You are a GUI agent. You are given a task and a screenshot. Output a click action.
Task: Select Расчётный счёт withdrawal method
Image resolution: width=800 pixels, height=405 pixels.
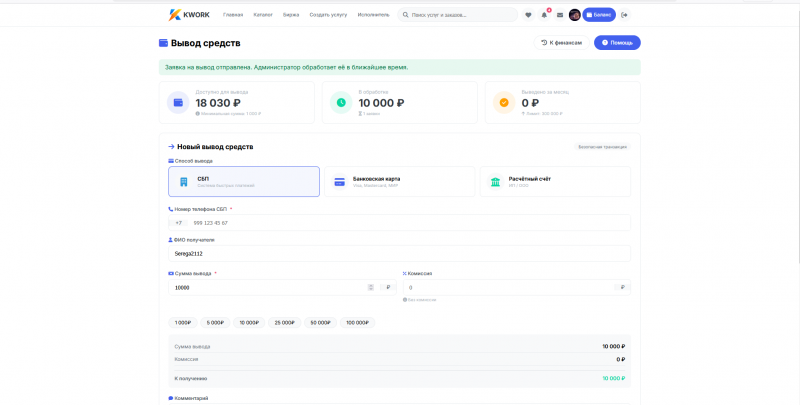[555, 182]
